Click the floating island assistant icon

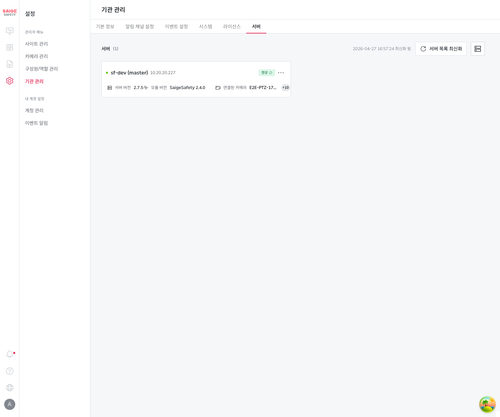click(x=487, y=404)
